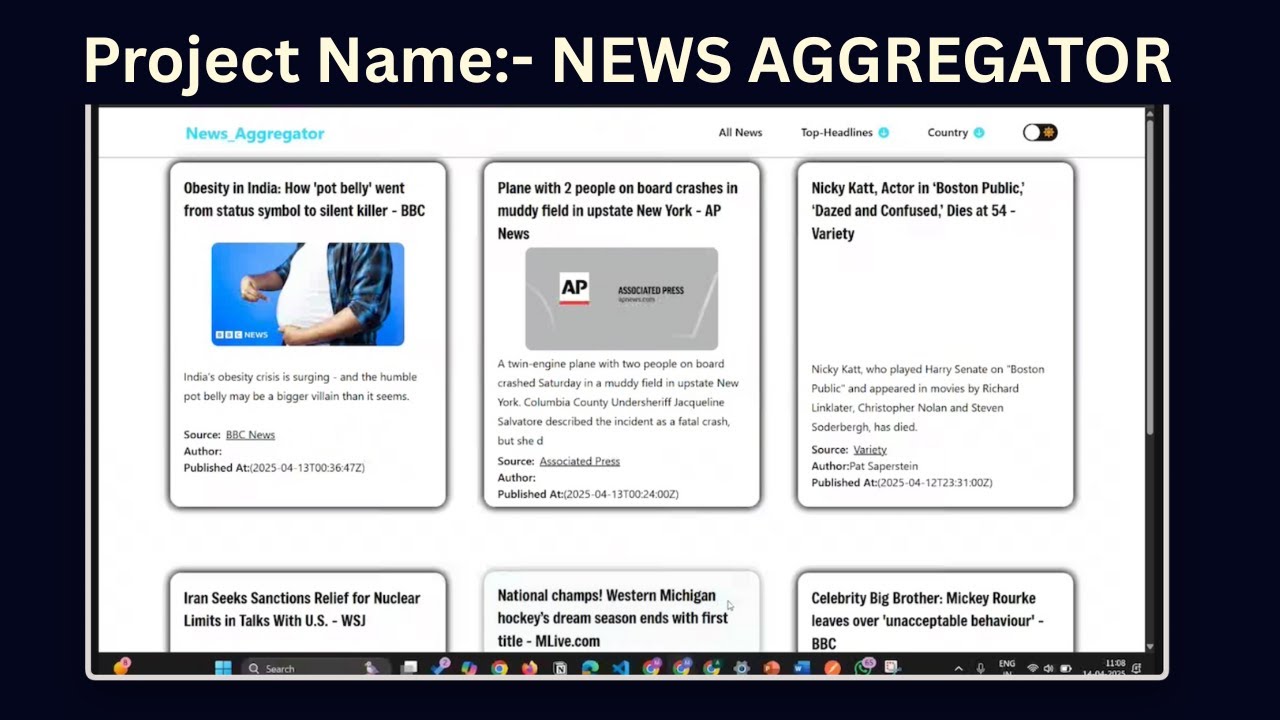Select the Country menu label
The height and width of the screenshot is (720, 1280).
(x=947, y=132)
